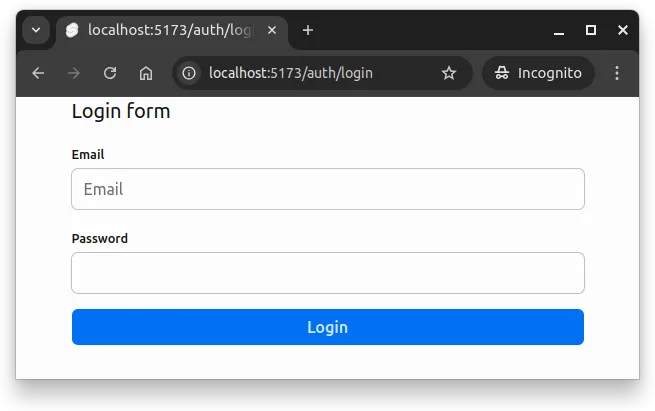655x411 pixels.
Task: Maximize the browser window
Action: point(591,30)
